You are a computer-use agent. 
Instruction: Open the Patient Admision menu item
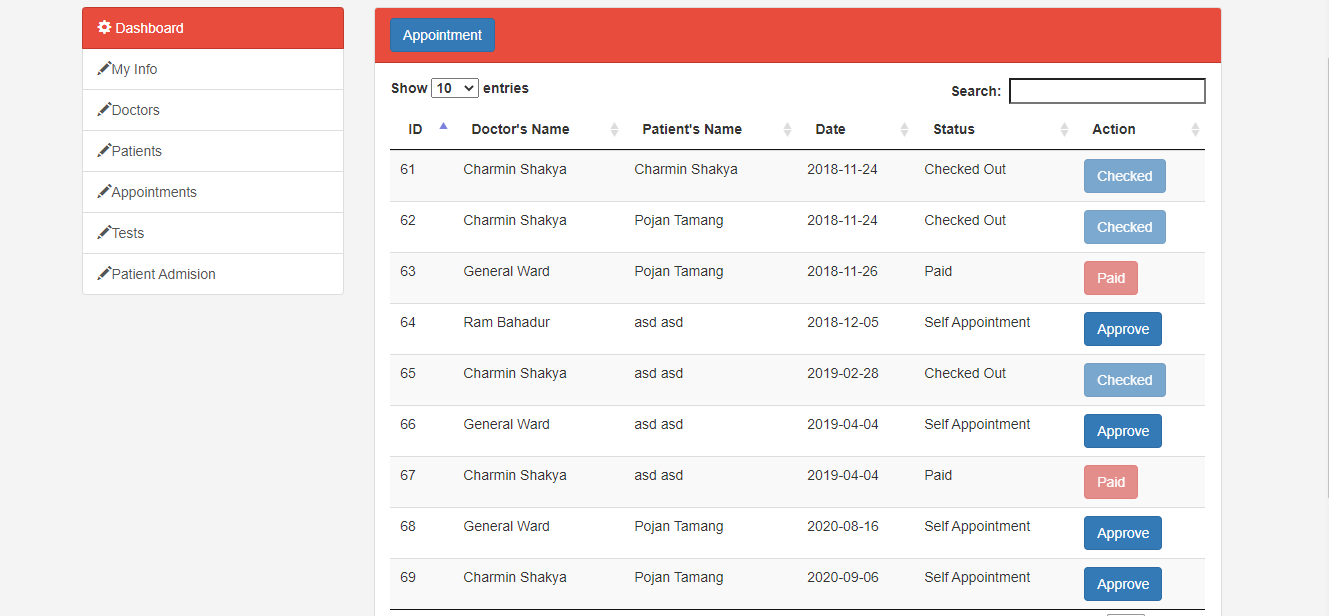(x=163, y=274)
